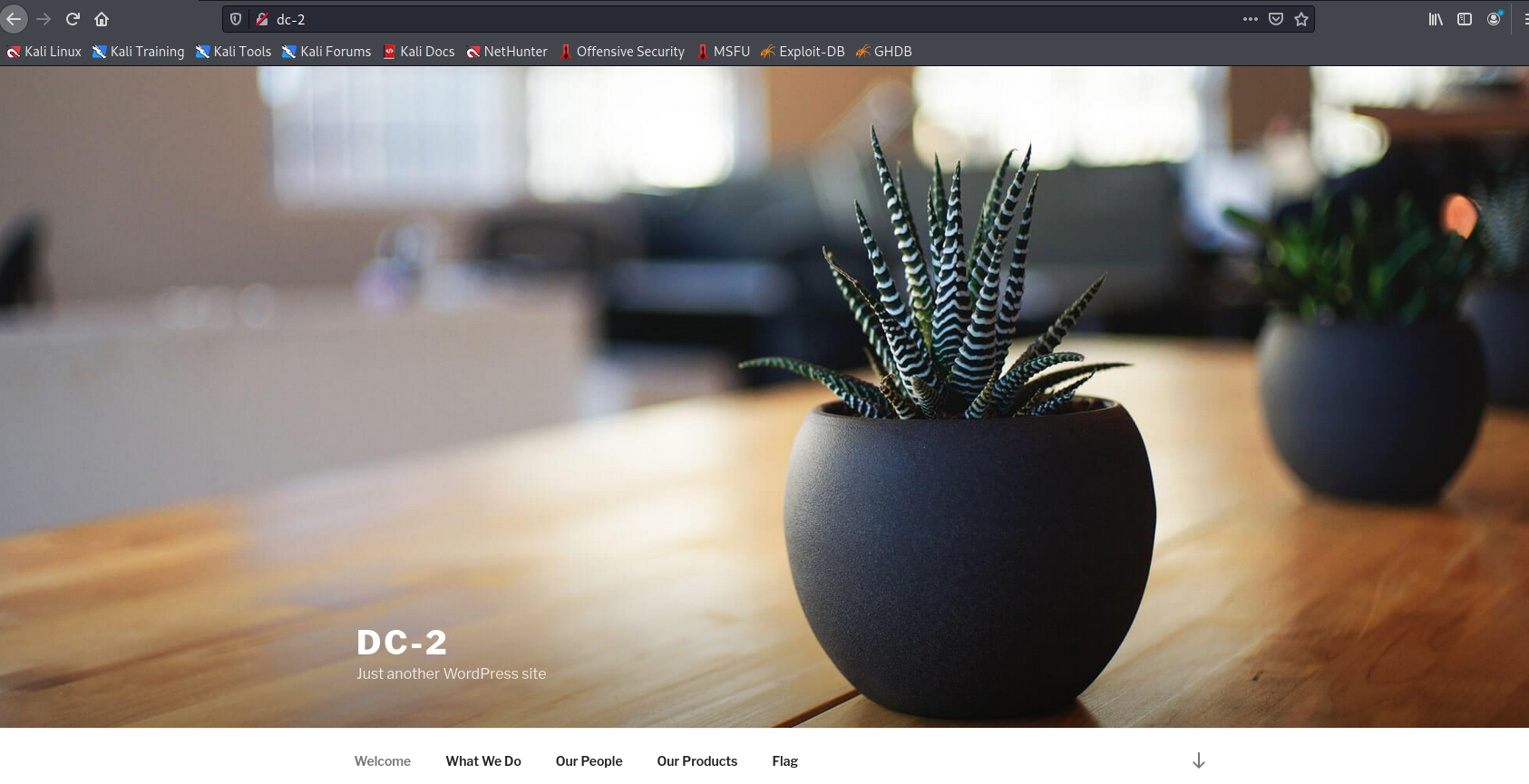Click 'Just another WordPress site' tagline
This screenshot has width=1529, height=784.
452,673
